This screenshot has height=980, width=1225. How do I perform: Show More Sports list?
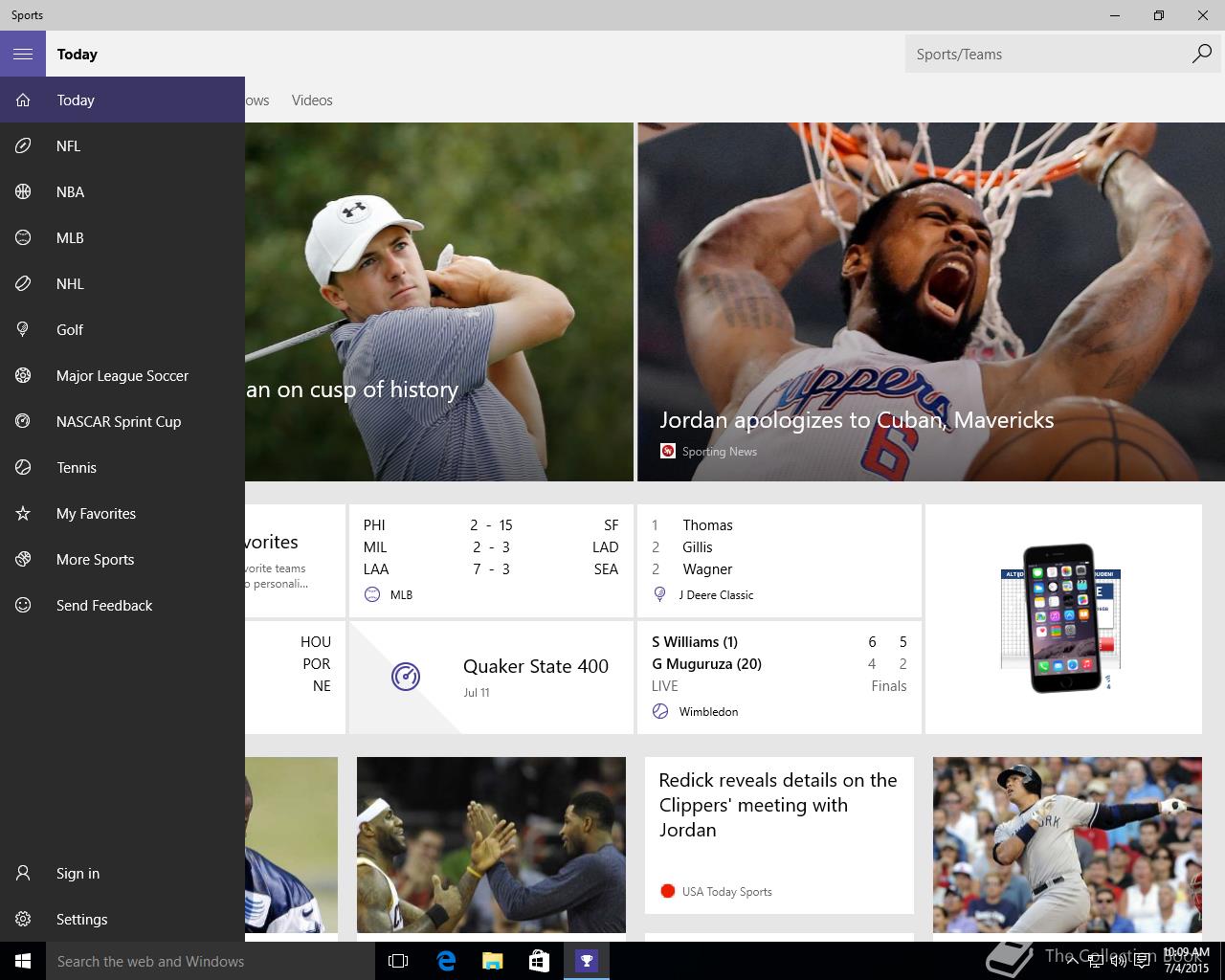click(122, 559)
